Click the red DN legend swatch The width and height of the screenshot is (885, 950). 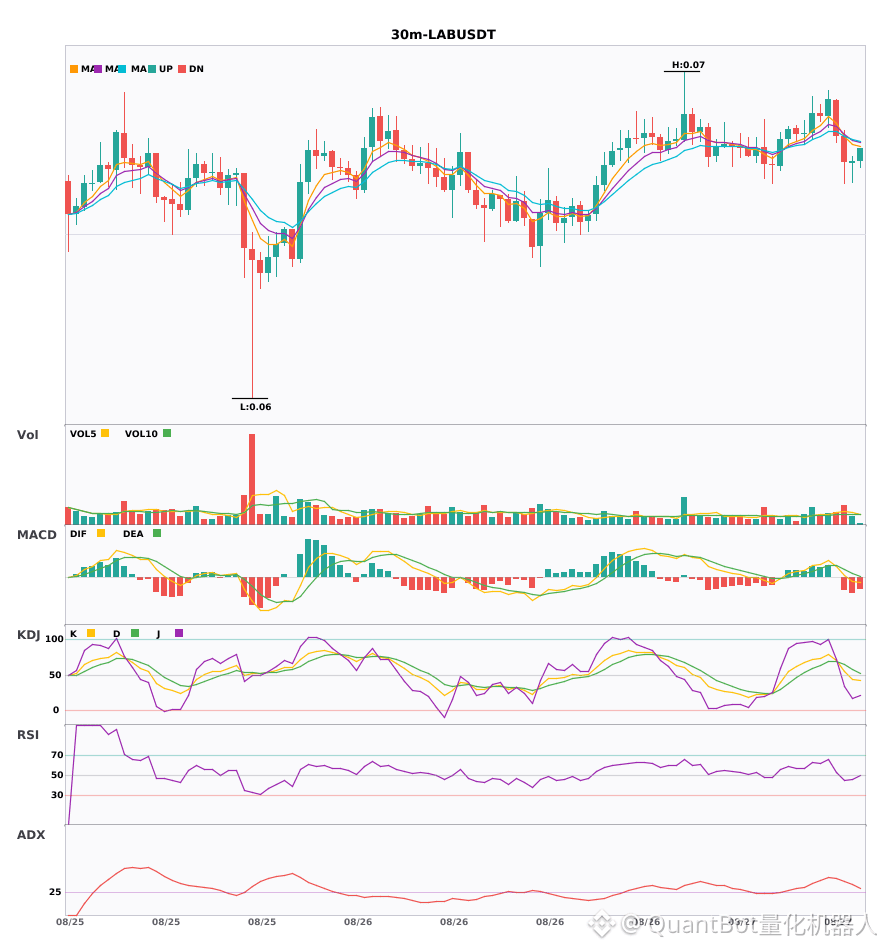[x=182, y=69]
